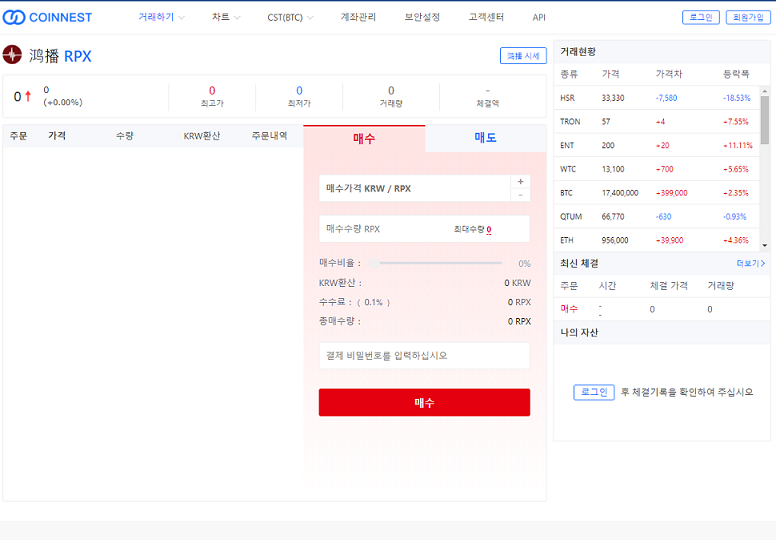
Task: Click the 매수비율 slider handle
Action: [375, 263]
